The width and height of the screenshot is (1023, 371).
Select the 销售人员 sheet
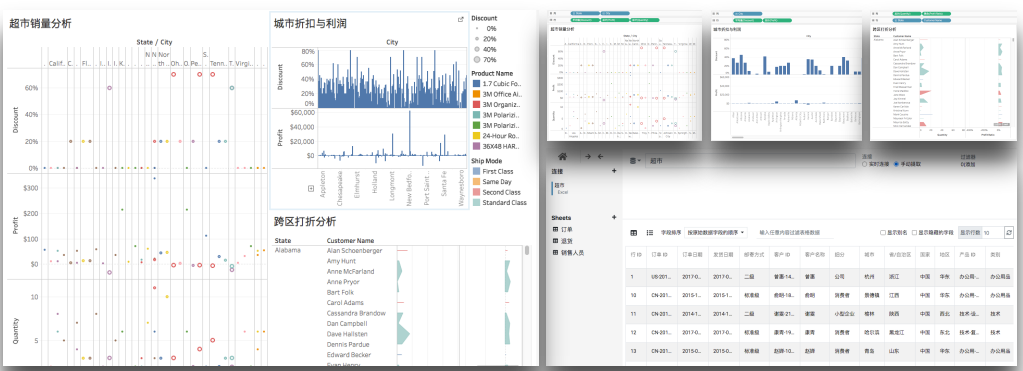[572, 252]
